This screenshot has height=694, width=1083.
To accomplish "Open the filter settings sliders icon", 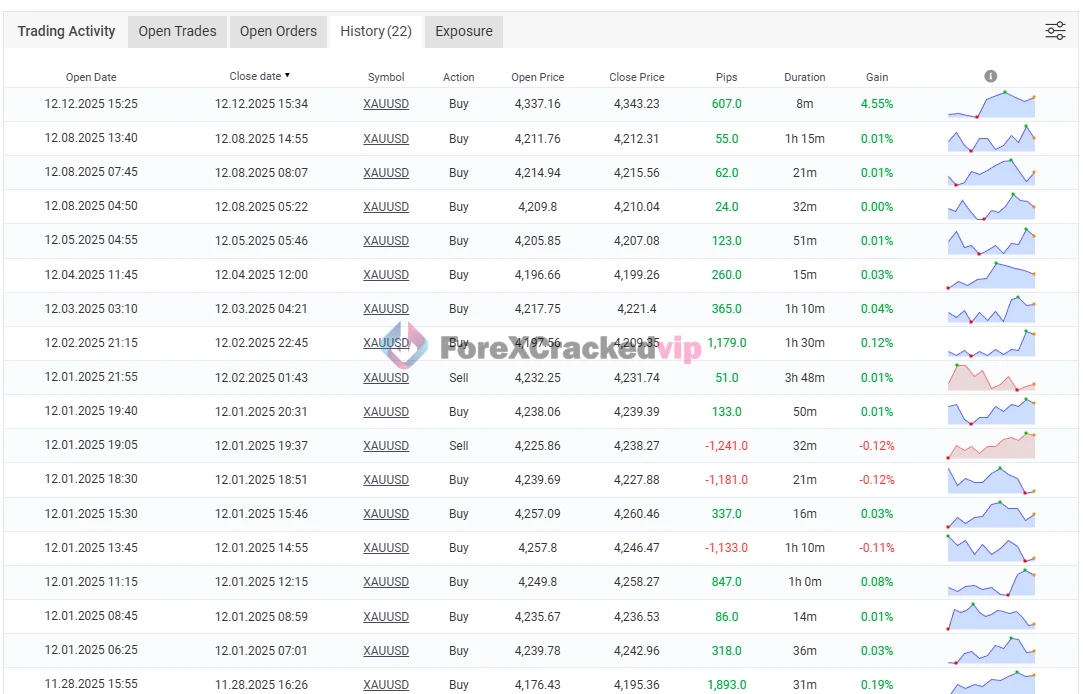I will [x=1055, y=31].
